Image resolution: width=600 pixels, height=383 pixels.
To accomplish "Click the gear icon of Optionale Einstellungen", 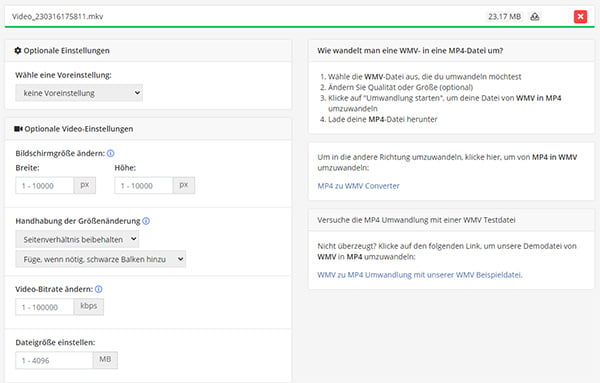I will click(18, 51).
